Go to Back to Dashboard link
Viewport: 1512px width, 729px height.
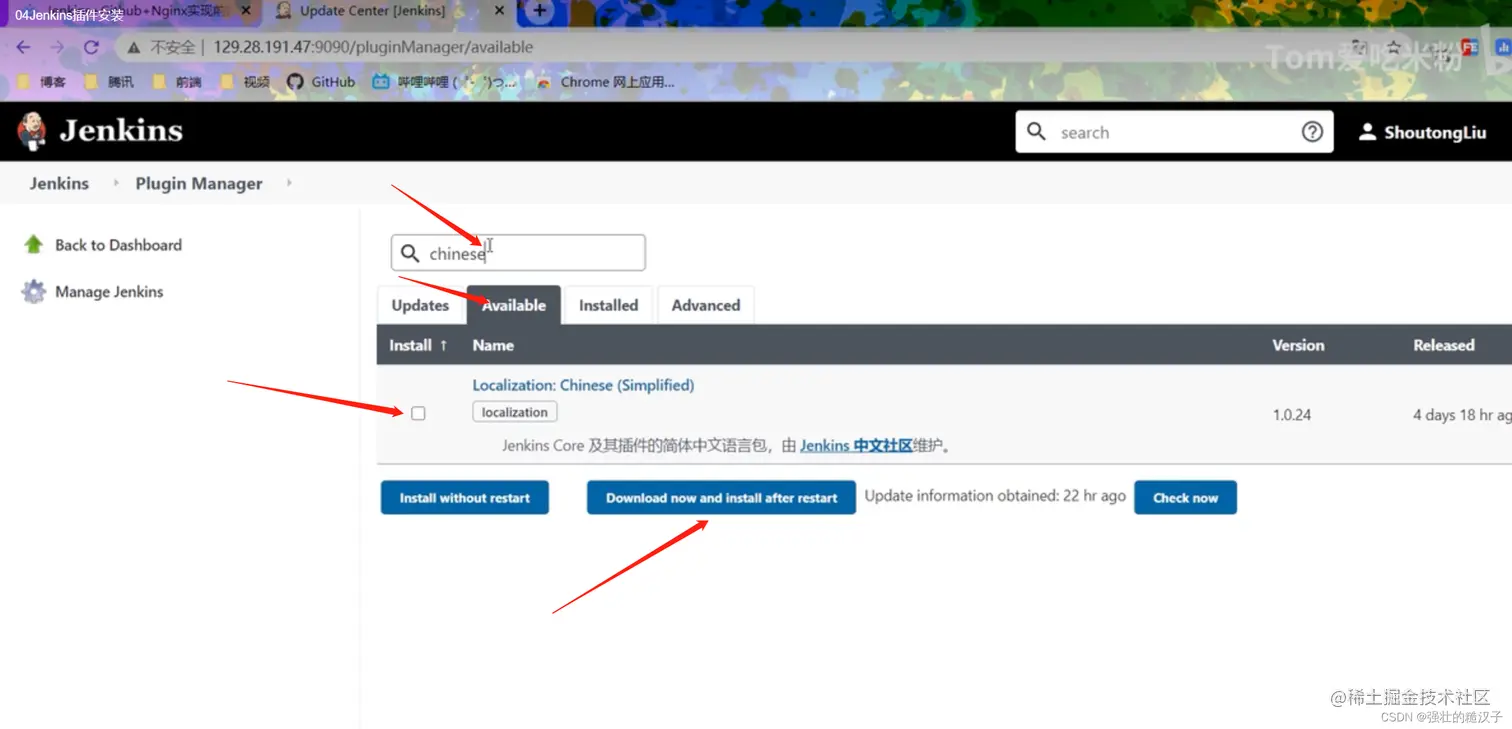(x=118, y=245)
